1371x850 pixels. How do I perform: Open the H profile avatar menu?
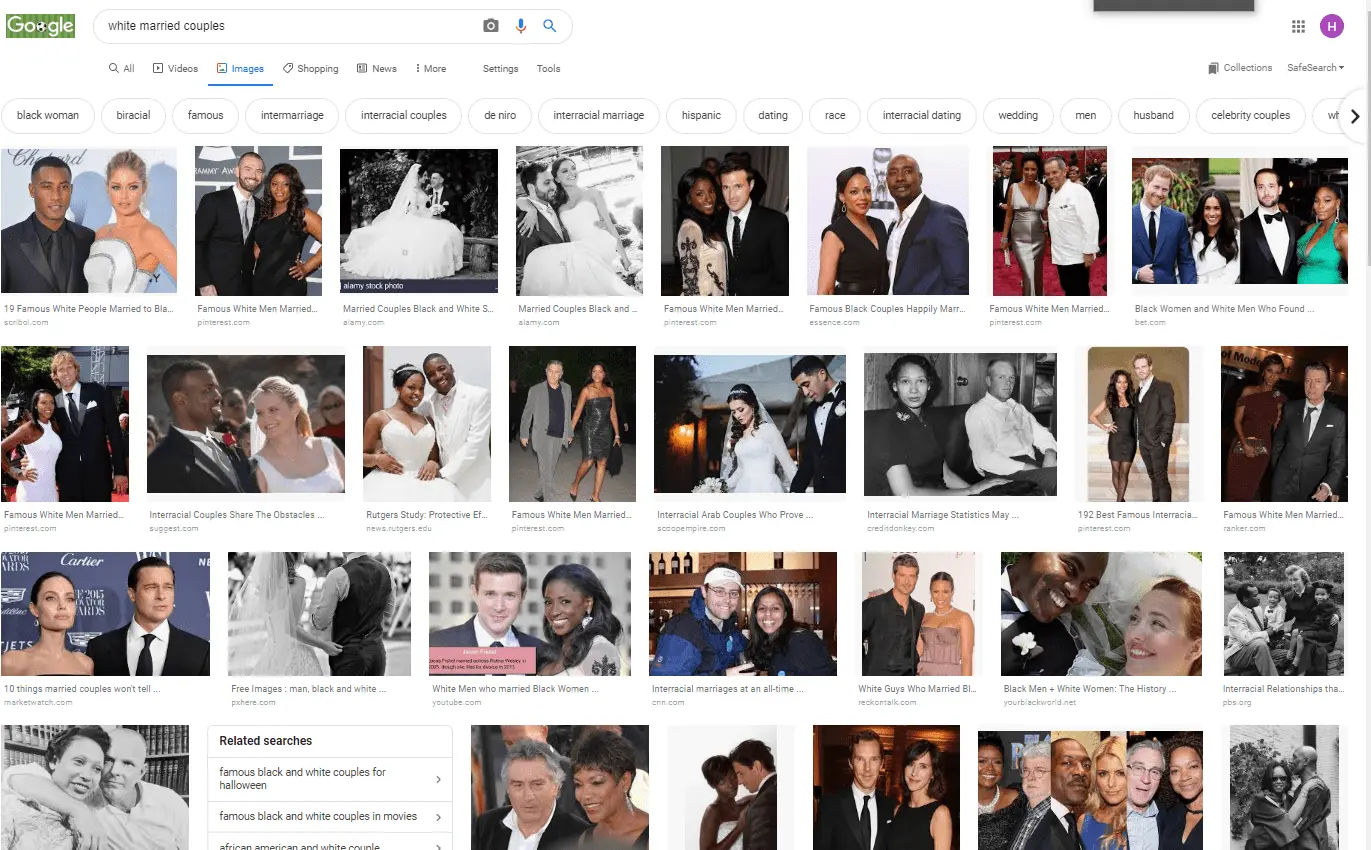point(1332,25)
